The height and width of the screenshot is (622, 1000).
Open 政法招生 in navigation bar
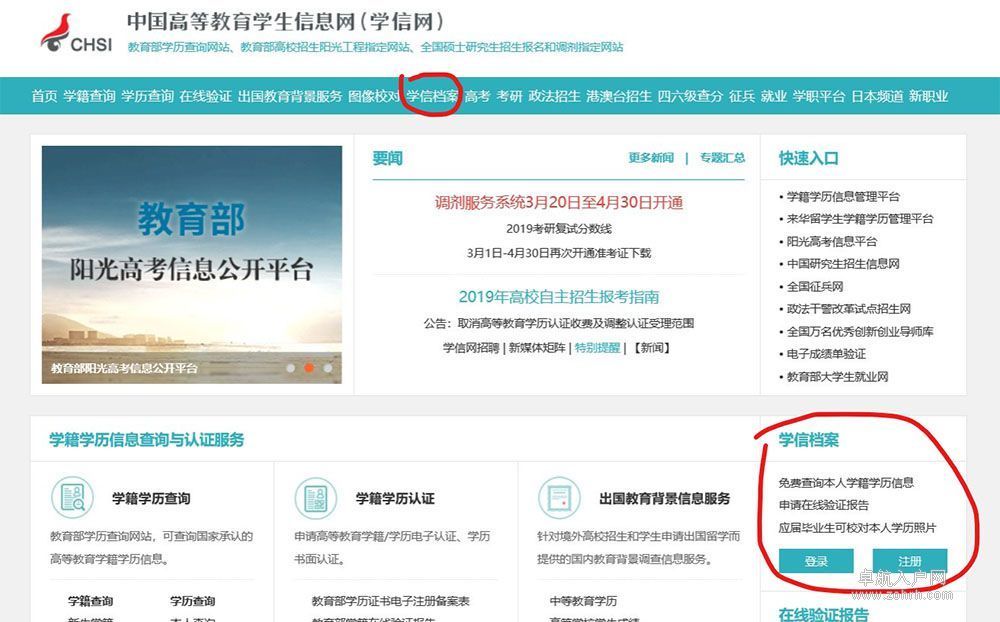pos(555,96)
